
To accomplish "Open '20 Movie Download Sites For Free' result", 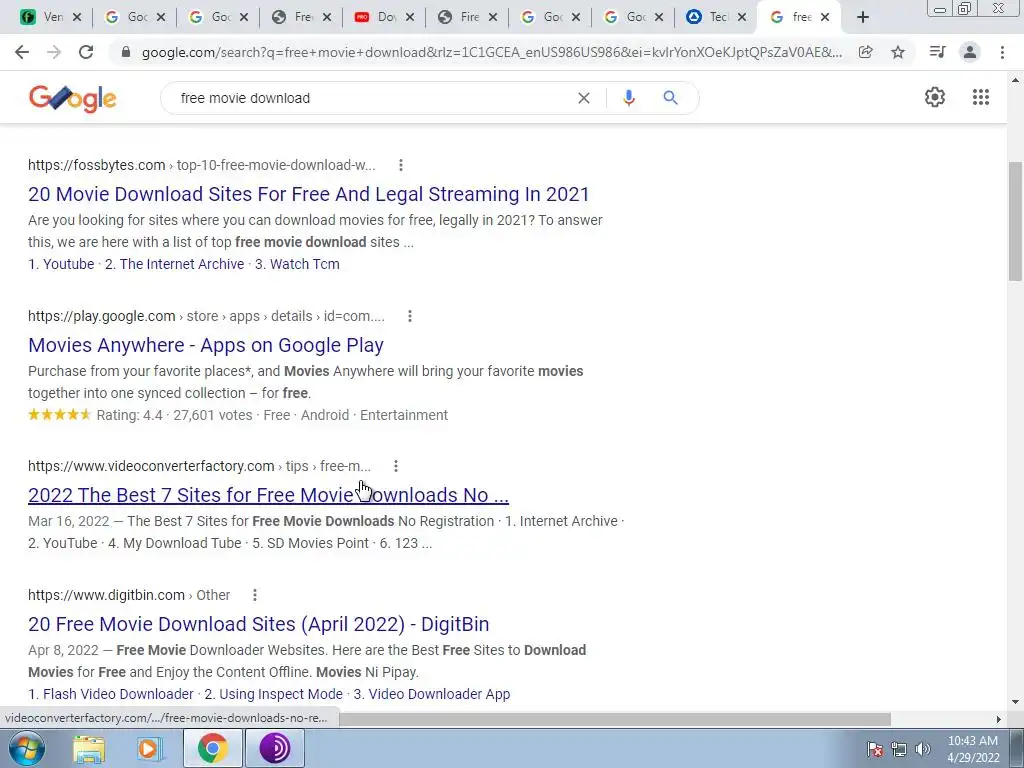I will click(x=309, y=194).
